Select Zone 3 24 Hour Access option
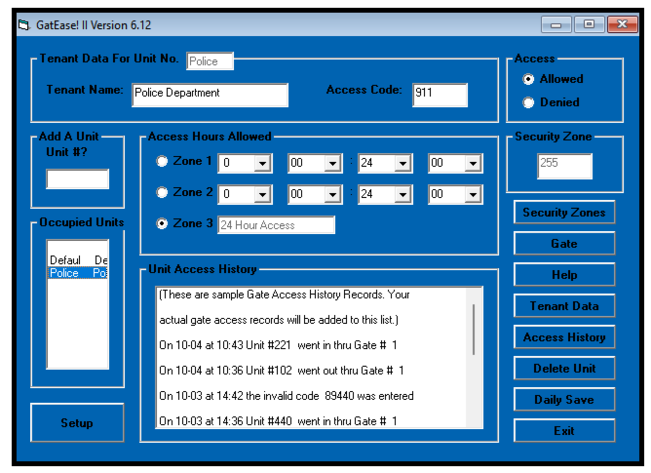Image resolution: width=651 pixels, height=473 pixels. point(162,224)
